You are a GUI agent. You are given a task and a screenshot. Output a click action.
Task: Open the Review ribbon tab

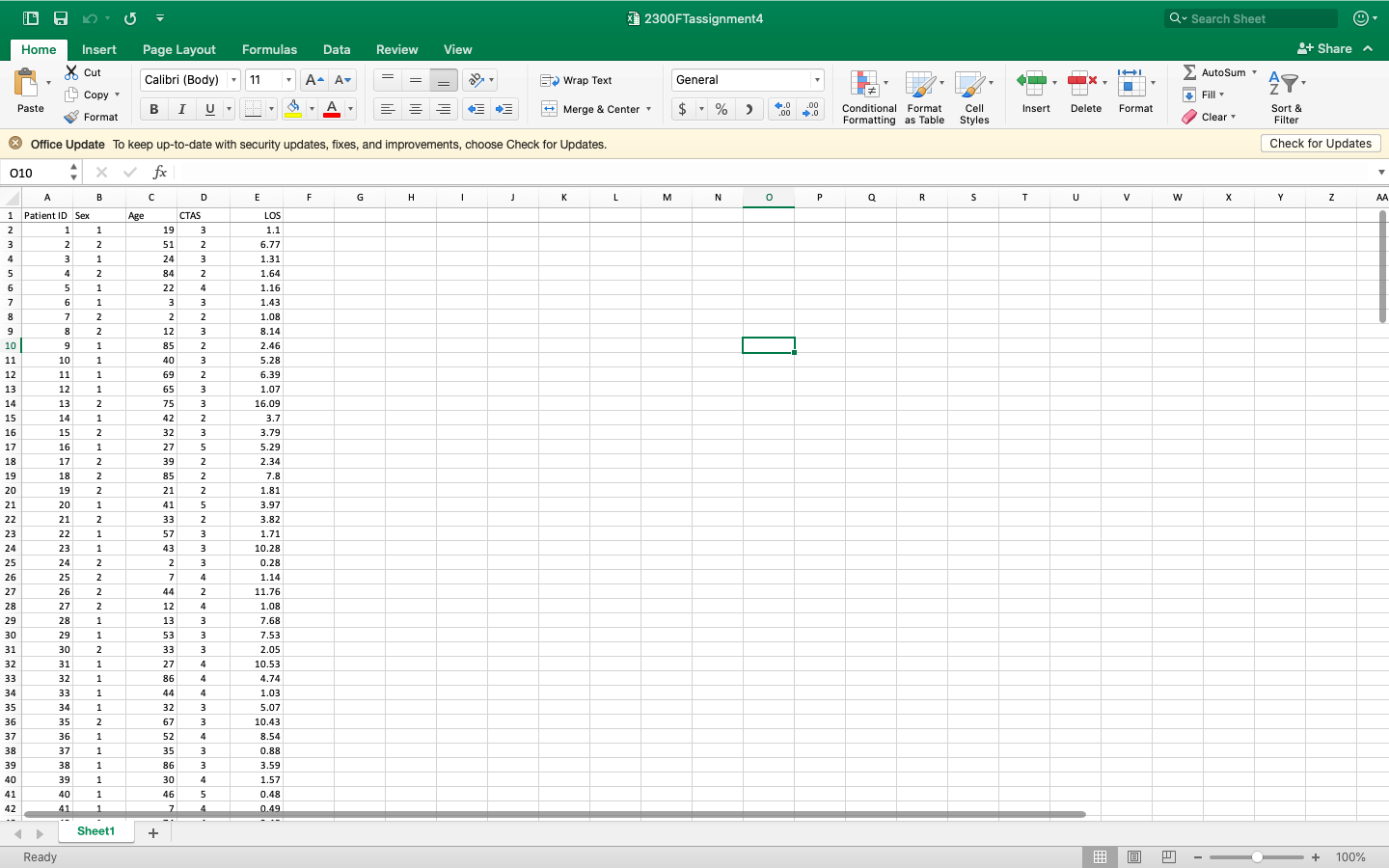(397, 49)
